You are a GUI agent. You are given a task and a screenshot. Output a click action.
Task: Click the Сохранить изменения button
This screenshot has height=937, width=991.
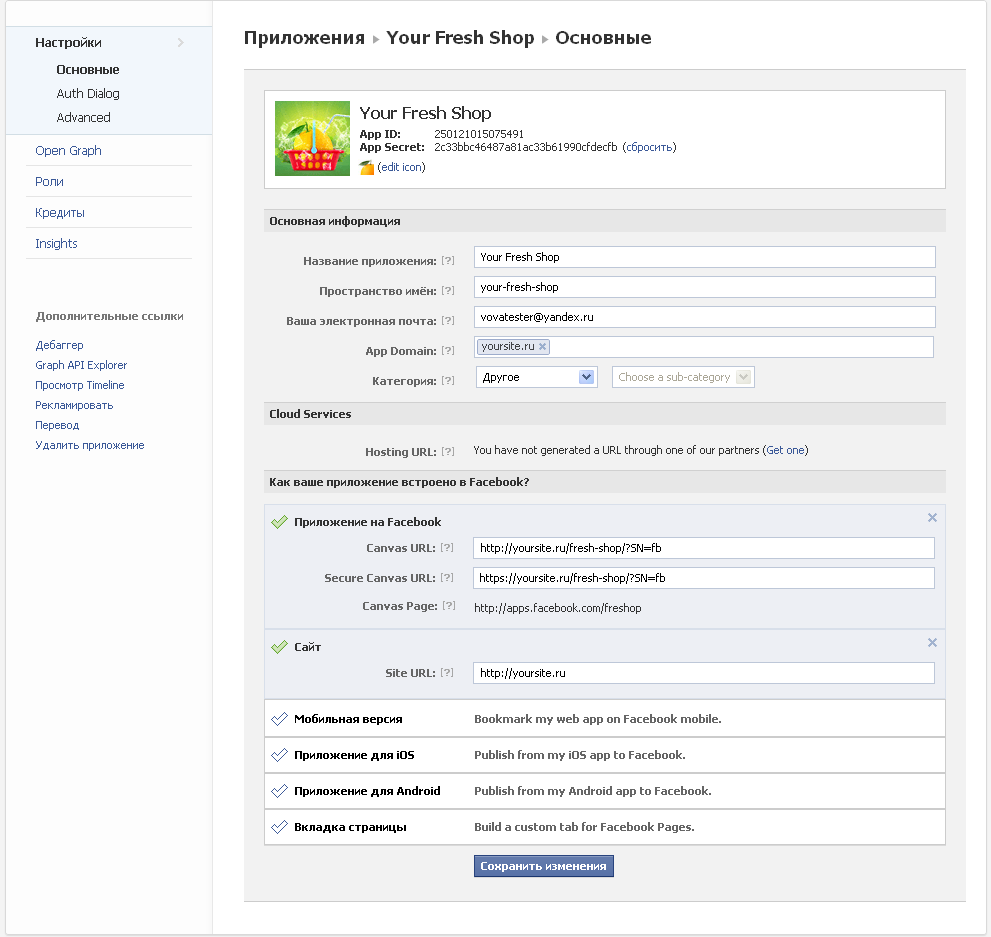[543, 866]
